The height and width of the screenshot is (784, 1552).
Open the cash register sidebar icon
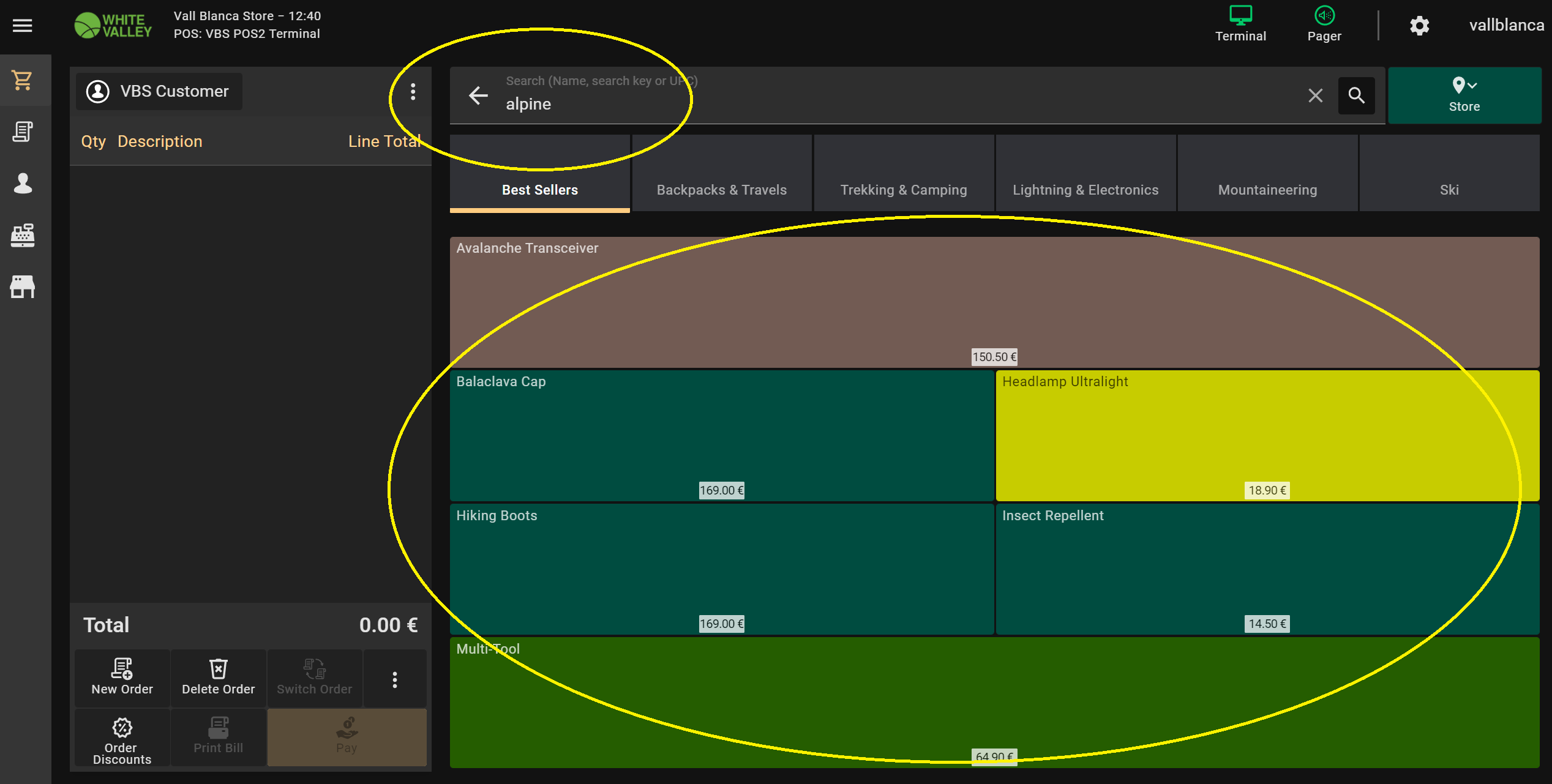tap(23, 235)
